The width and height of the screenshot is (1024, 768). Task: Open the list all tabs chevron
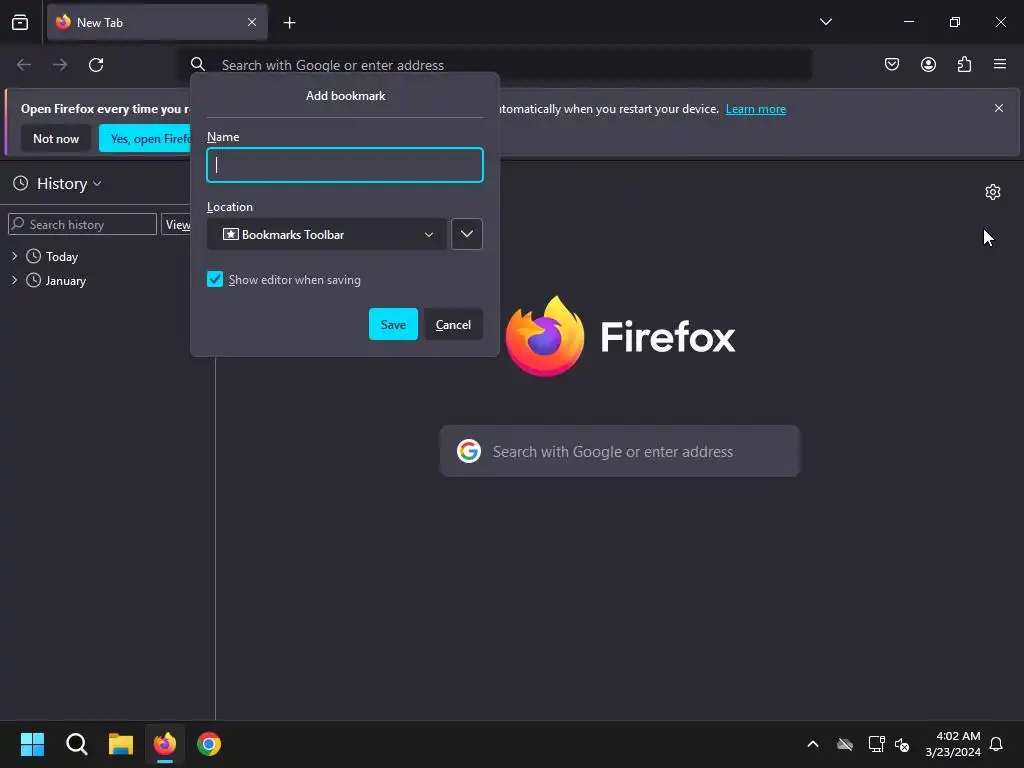click(825, 22)
